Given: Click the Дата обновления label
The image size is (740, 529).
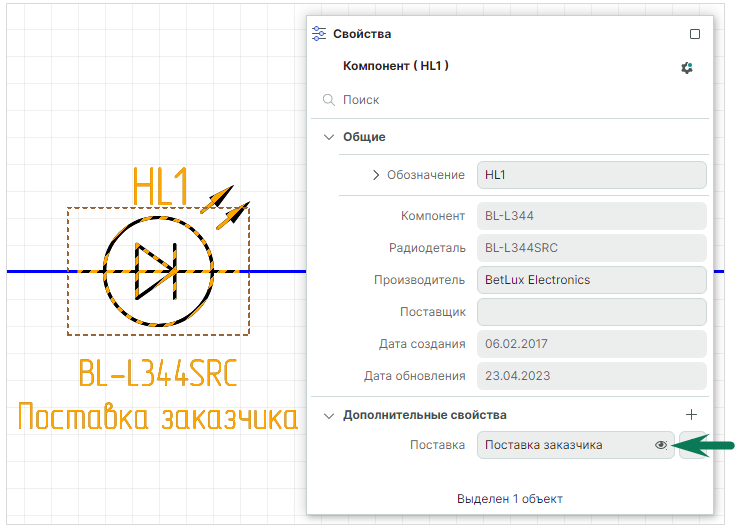Looking at the screenshot, I should (414, 376).
